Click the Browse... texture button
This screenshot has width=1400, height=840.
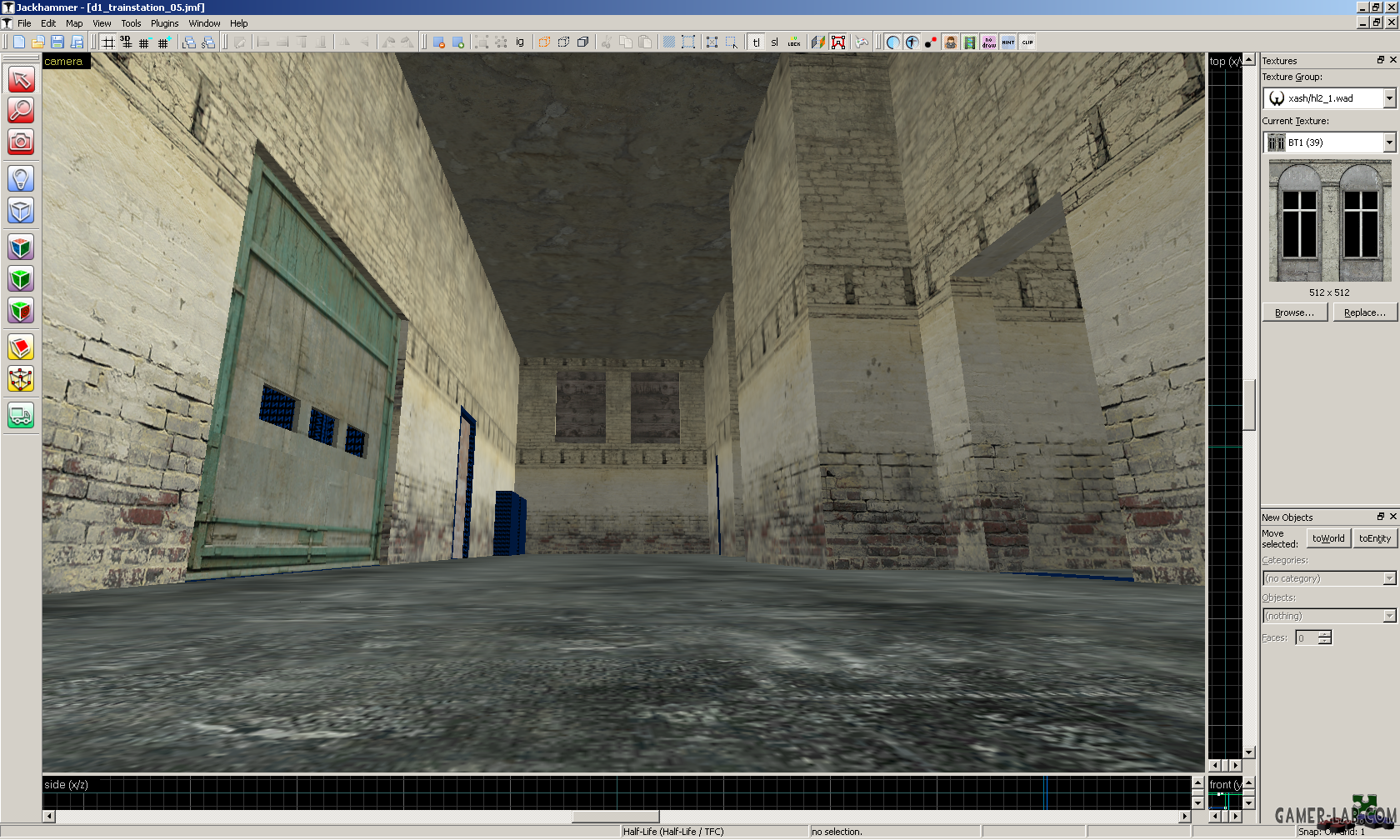coord(1294,312)
